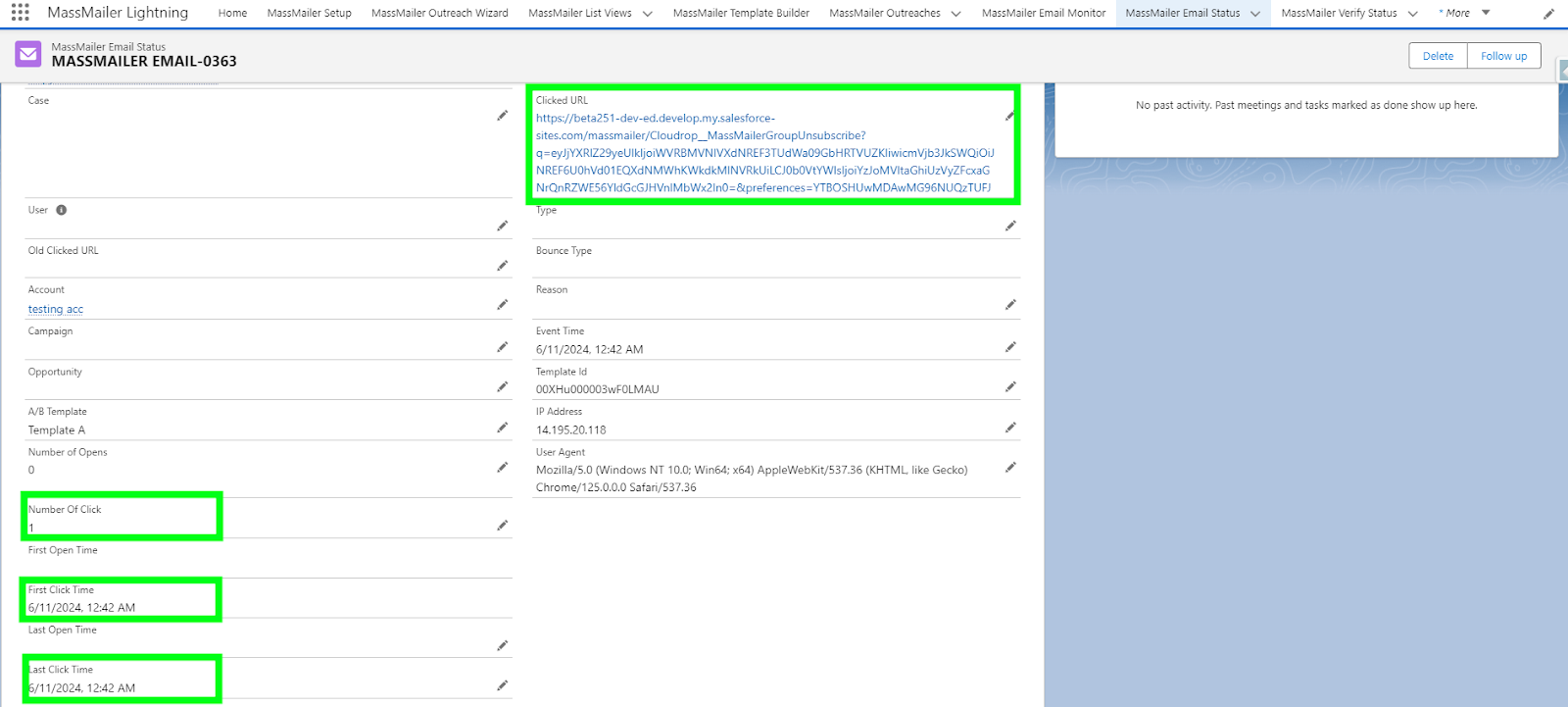Open MassMailer Outreach Wizard tab
Image resolution: width=1568 pixels, height=707 pixels.
(x=439, y=13)
